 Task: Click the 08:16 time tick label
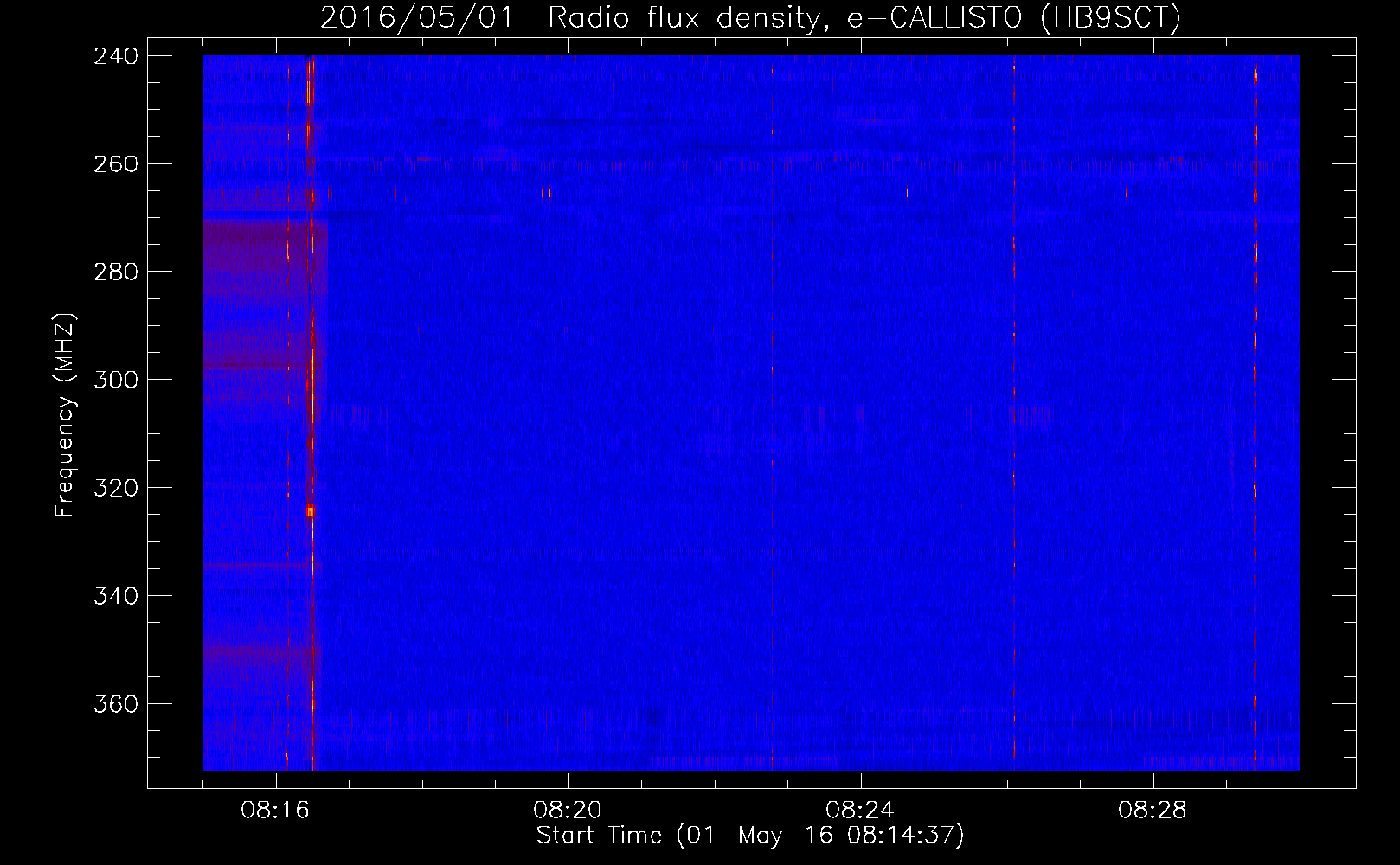tap(275, 811)
